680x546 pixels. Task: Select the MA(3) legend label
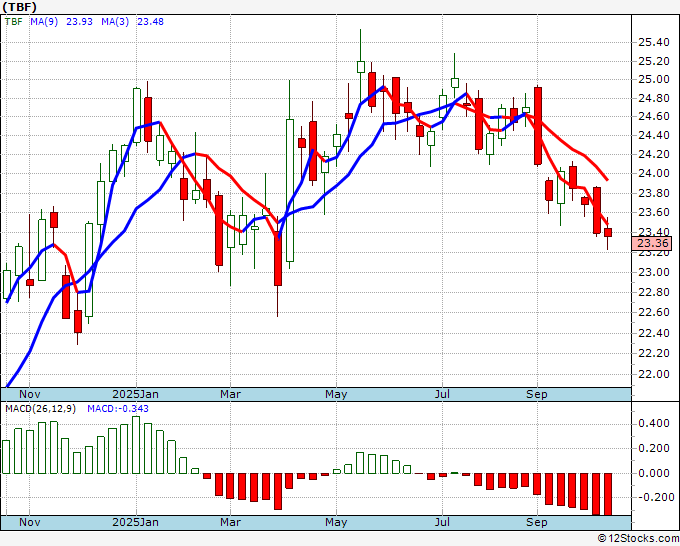point(115,21)
